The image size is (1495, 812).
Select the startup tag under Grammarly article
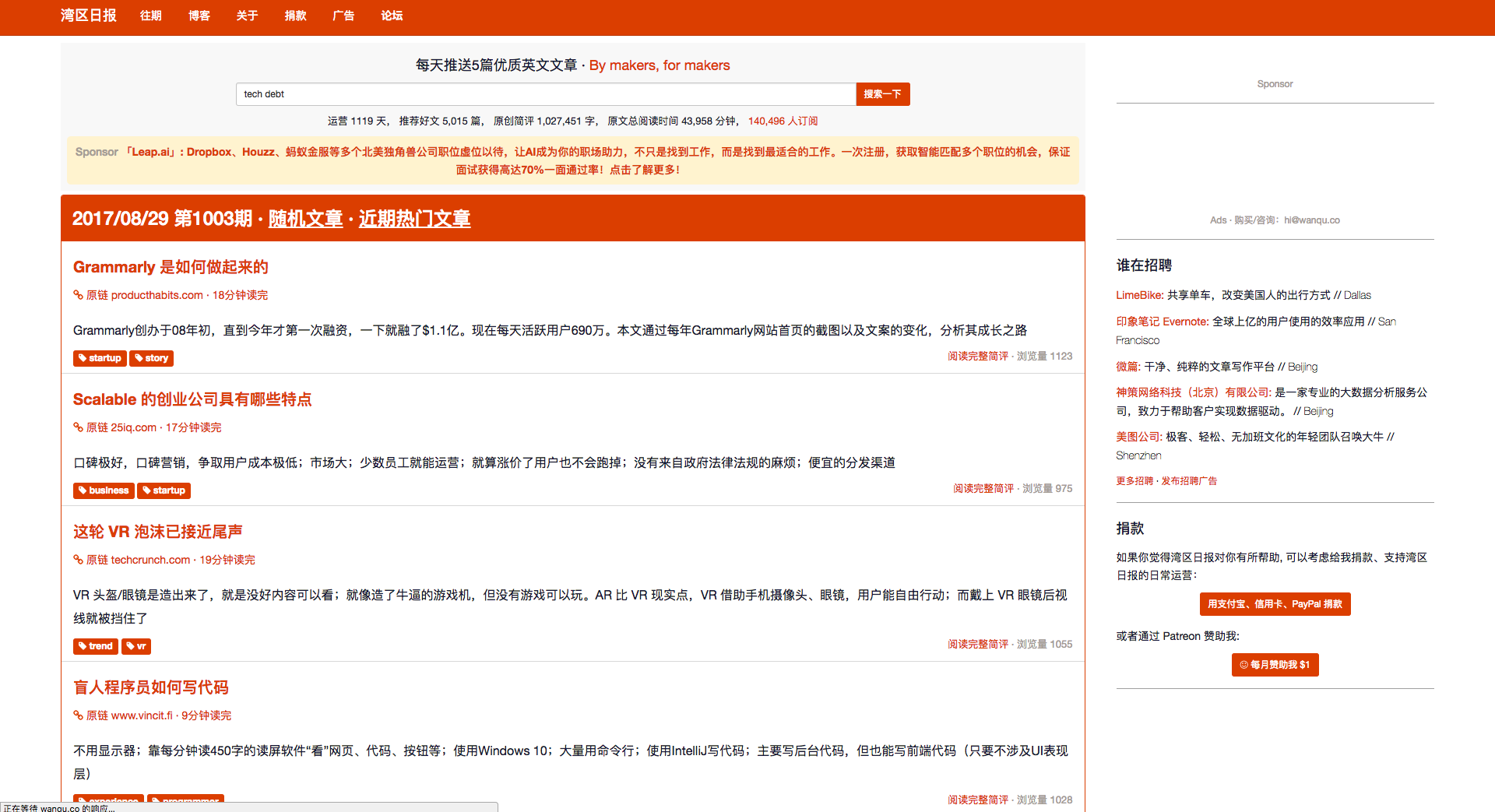(x=100, y=358)
